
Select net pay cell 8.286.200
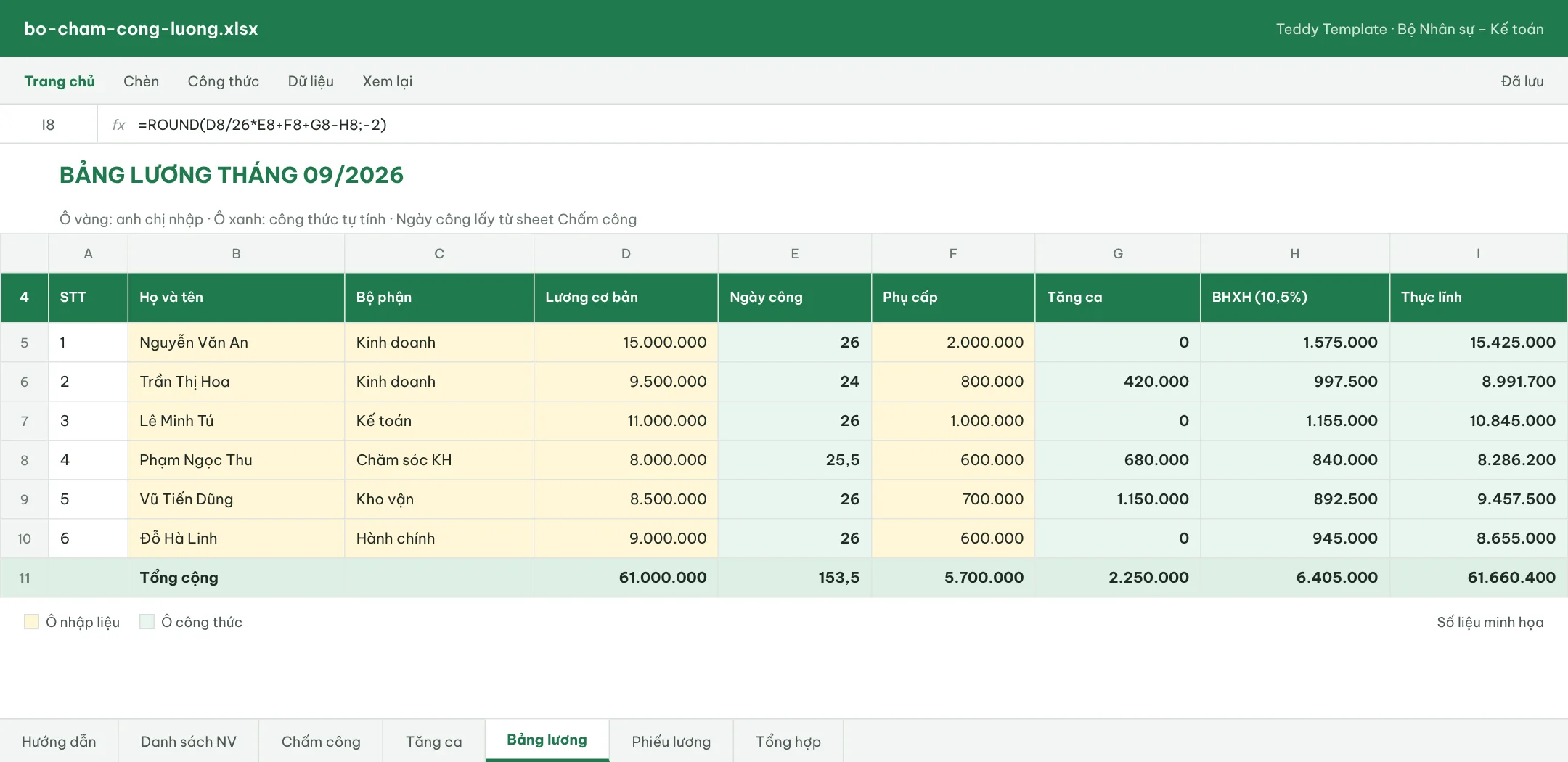click(1478, 460)
